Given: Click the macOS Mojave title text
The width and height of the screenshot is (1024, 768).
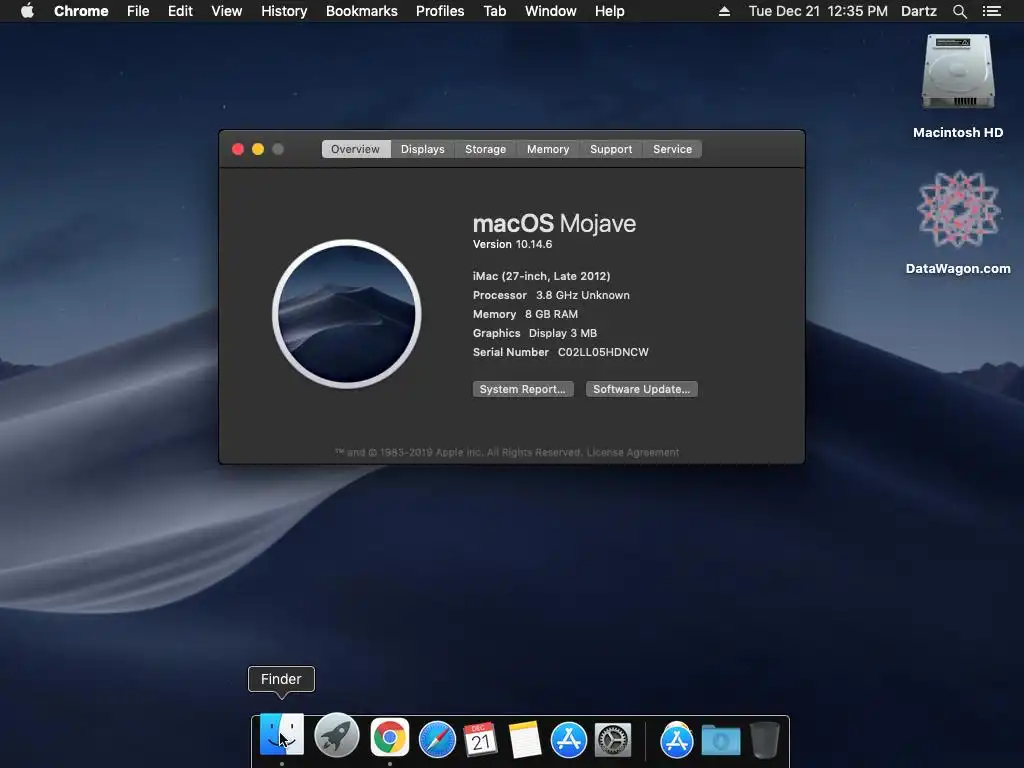Looking at the screenshot, I should (x=554, y=223).
